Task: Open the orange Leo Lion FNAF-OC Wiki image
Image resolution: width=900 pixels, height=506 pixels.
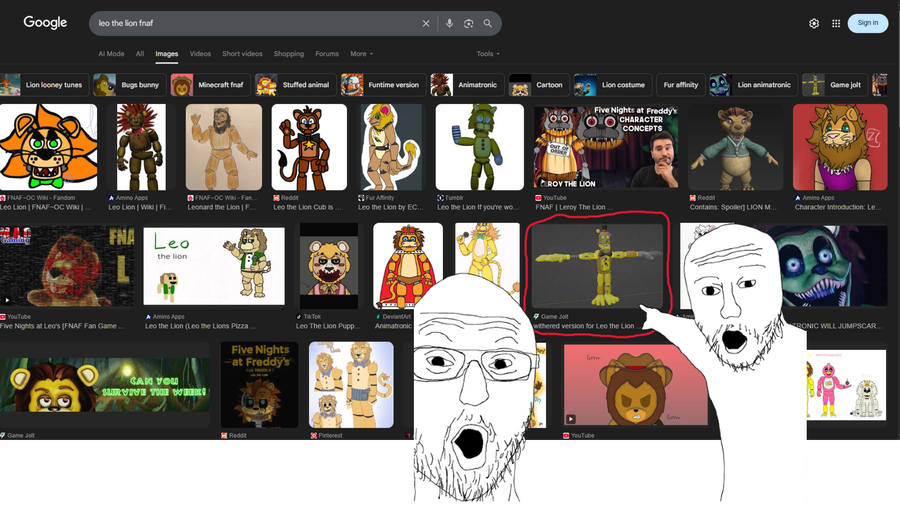Action: coord(48,147)
